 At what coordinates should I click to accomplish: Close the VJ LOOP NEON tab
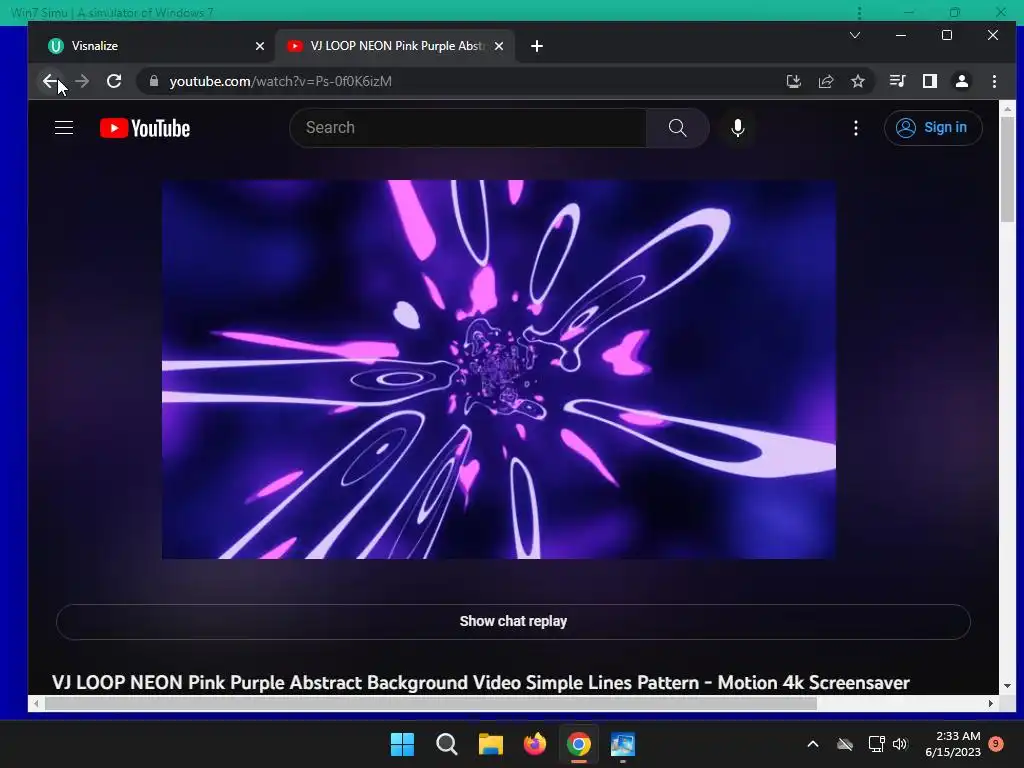(499, 46)
